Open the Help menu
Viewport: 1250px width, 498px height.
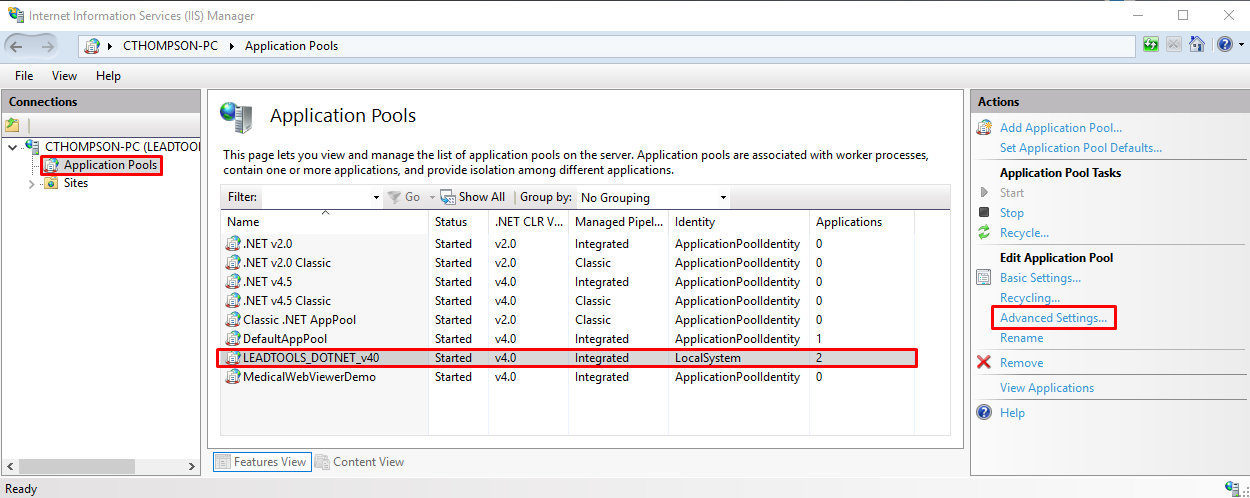[x=108, y=76]
